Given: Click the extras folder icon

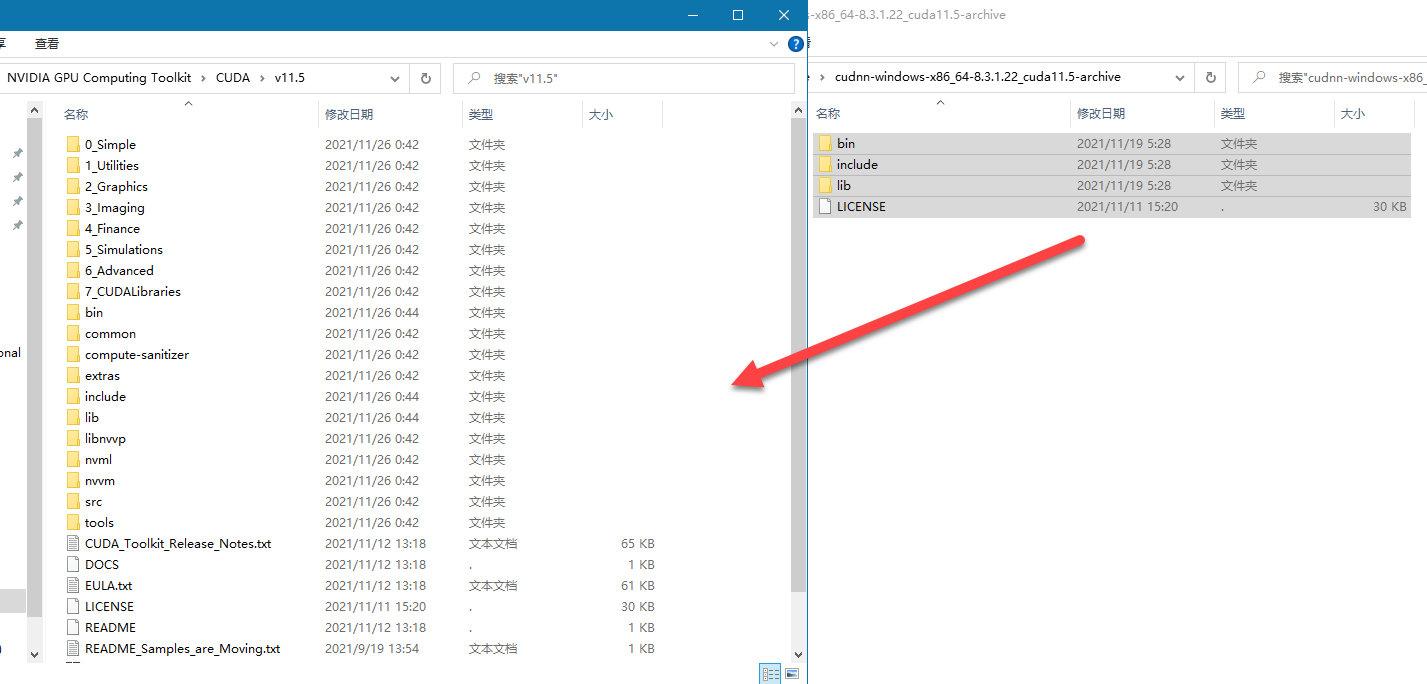Looking at the screenshot, I should (x=72, y=375).
